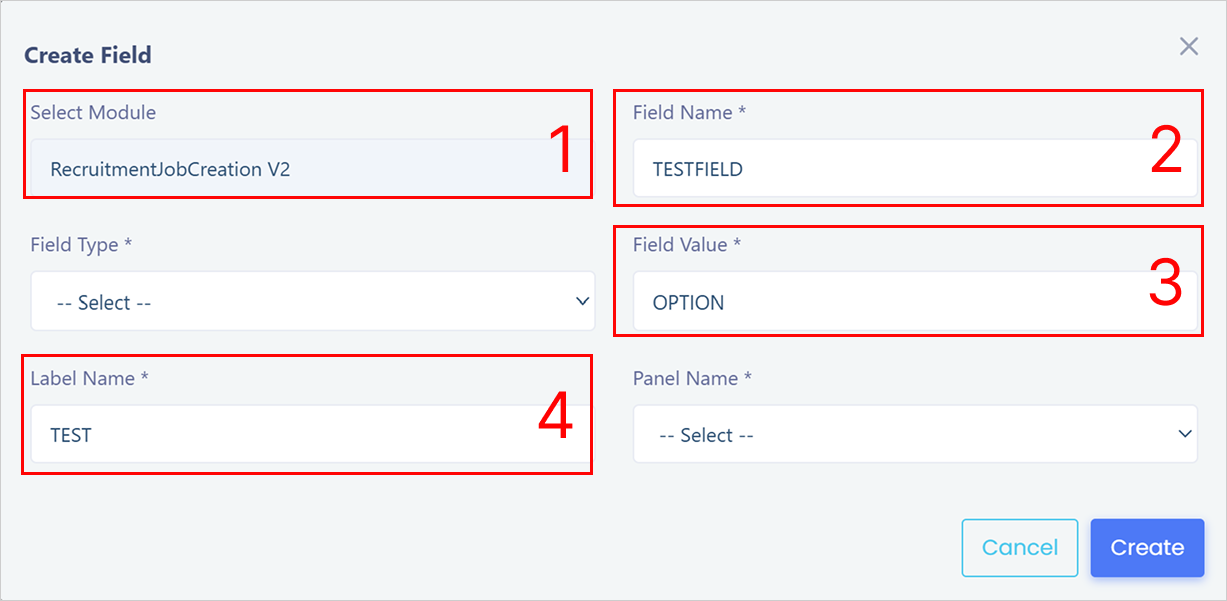Cancel the field creation
Image resolution: width=1227 pixels, height=601 pixels.
coord(1020,548)
